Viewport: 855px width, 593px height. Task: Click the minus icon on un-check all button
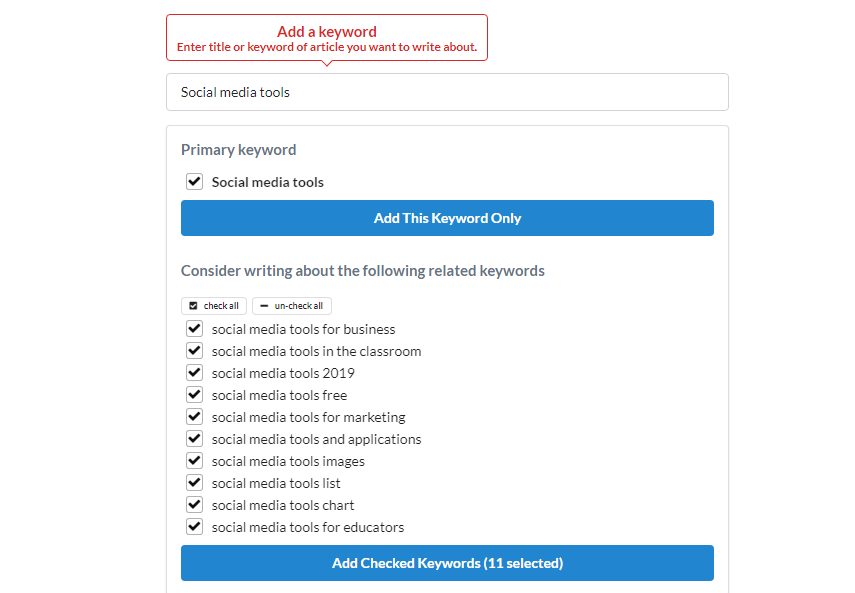click(262, 305)
